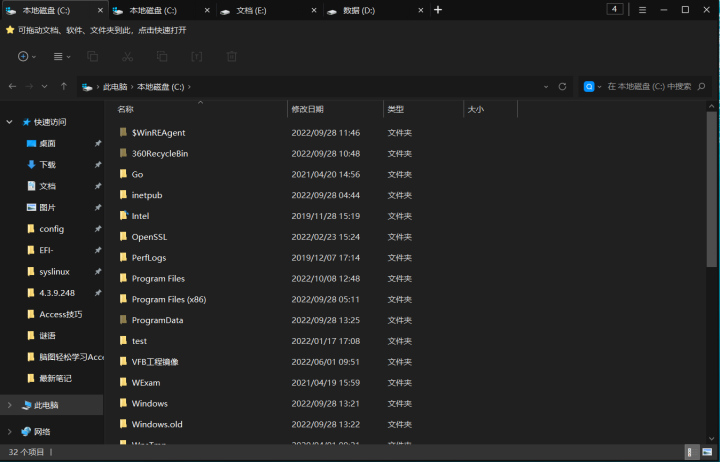The height and width of the screenshot is (462, 720).
Task: Select the Windows.old folder
Action: click(x=157, y=424)
